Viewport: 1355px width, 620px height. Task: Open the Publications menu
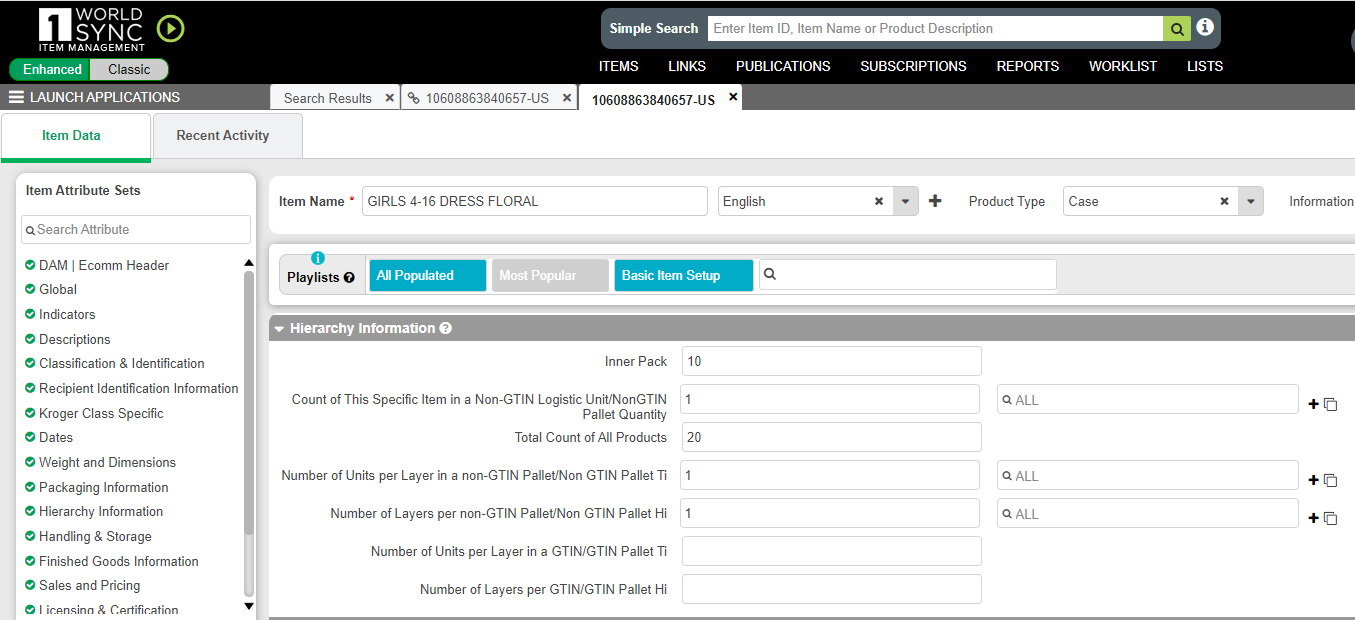point(782,66)
